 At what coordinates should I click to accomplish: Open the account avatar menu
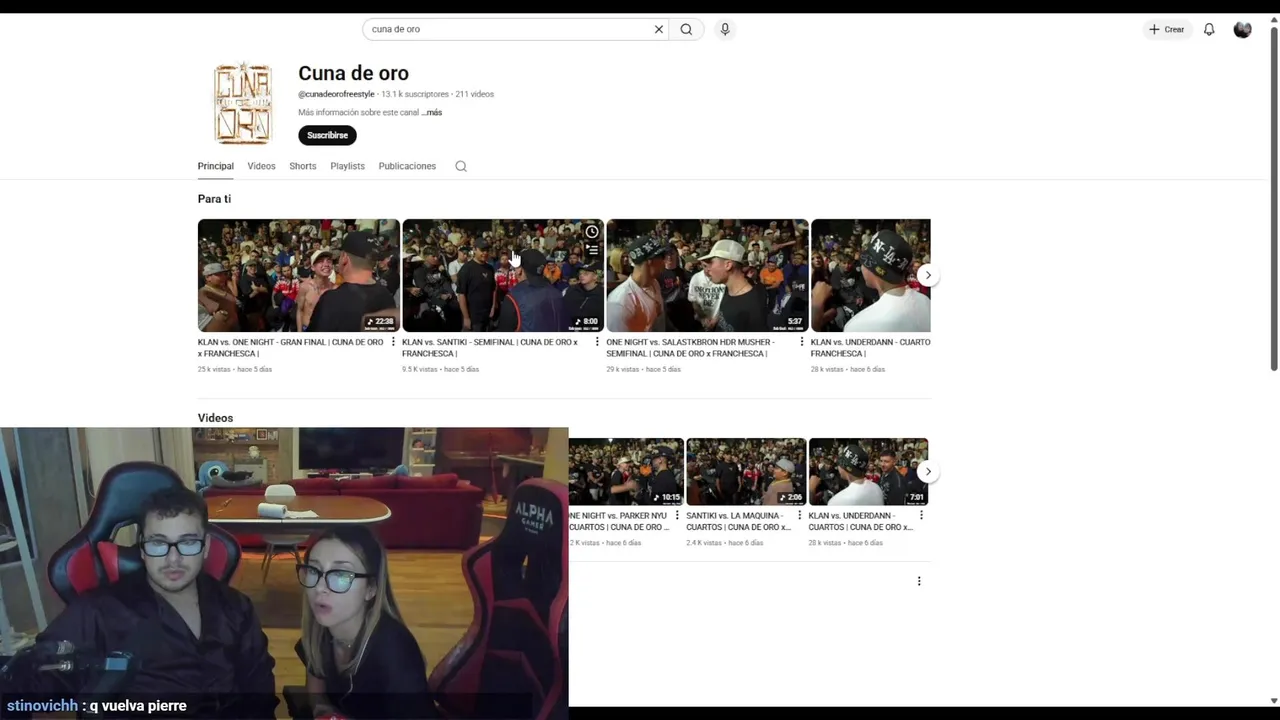pyautogui.click(x=1243, y=29)
